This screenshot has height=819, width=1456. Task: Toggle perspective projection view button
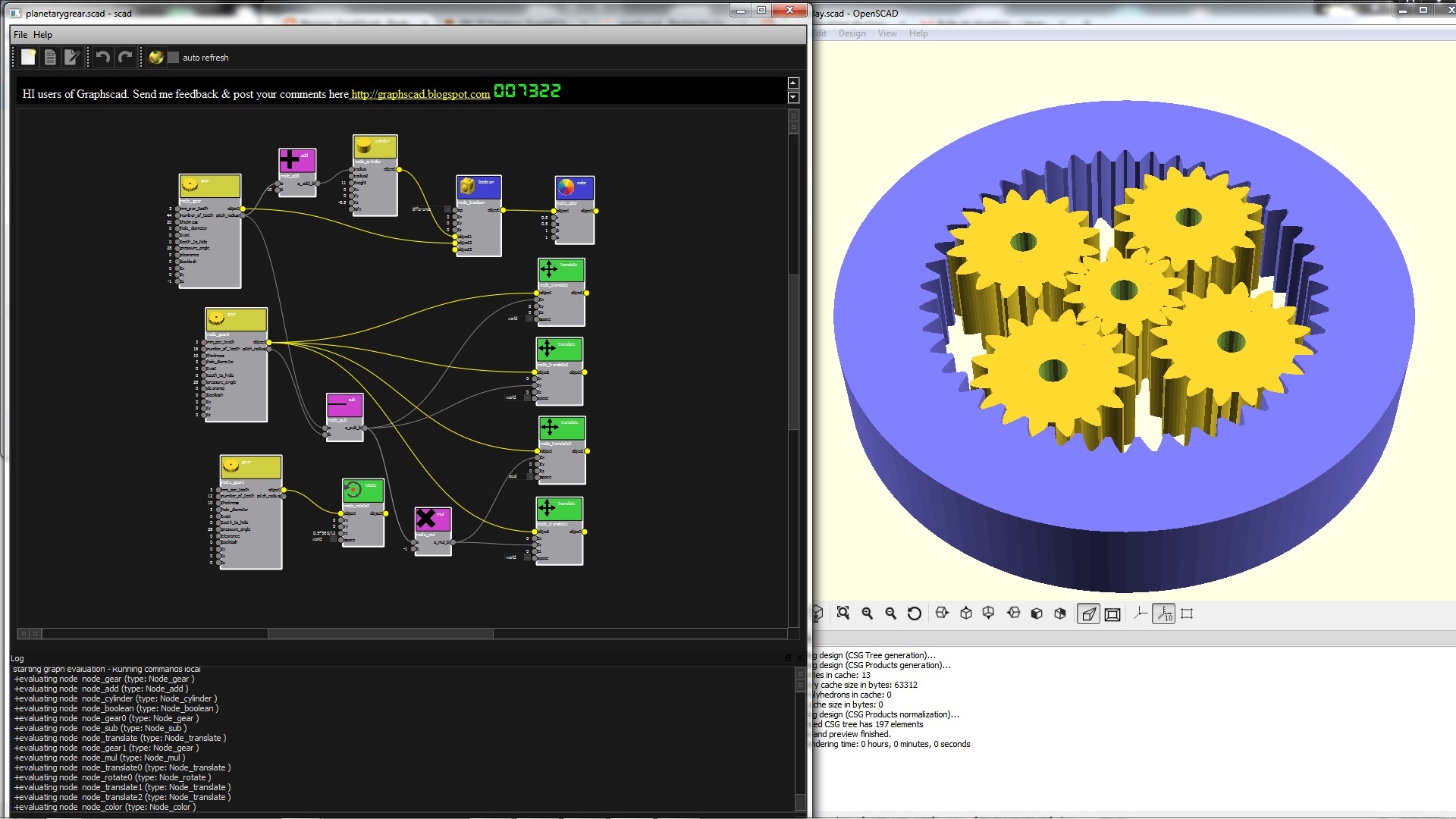pyautogui.click(x=1088, y=613)
